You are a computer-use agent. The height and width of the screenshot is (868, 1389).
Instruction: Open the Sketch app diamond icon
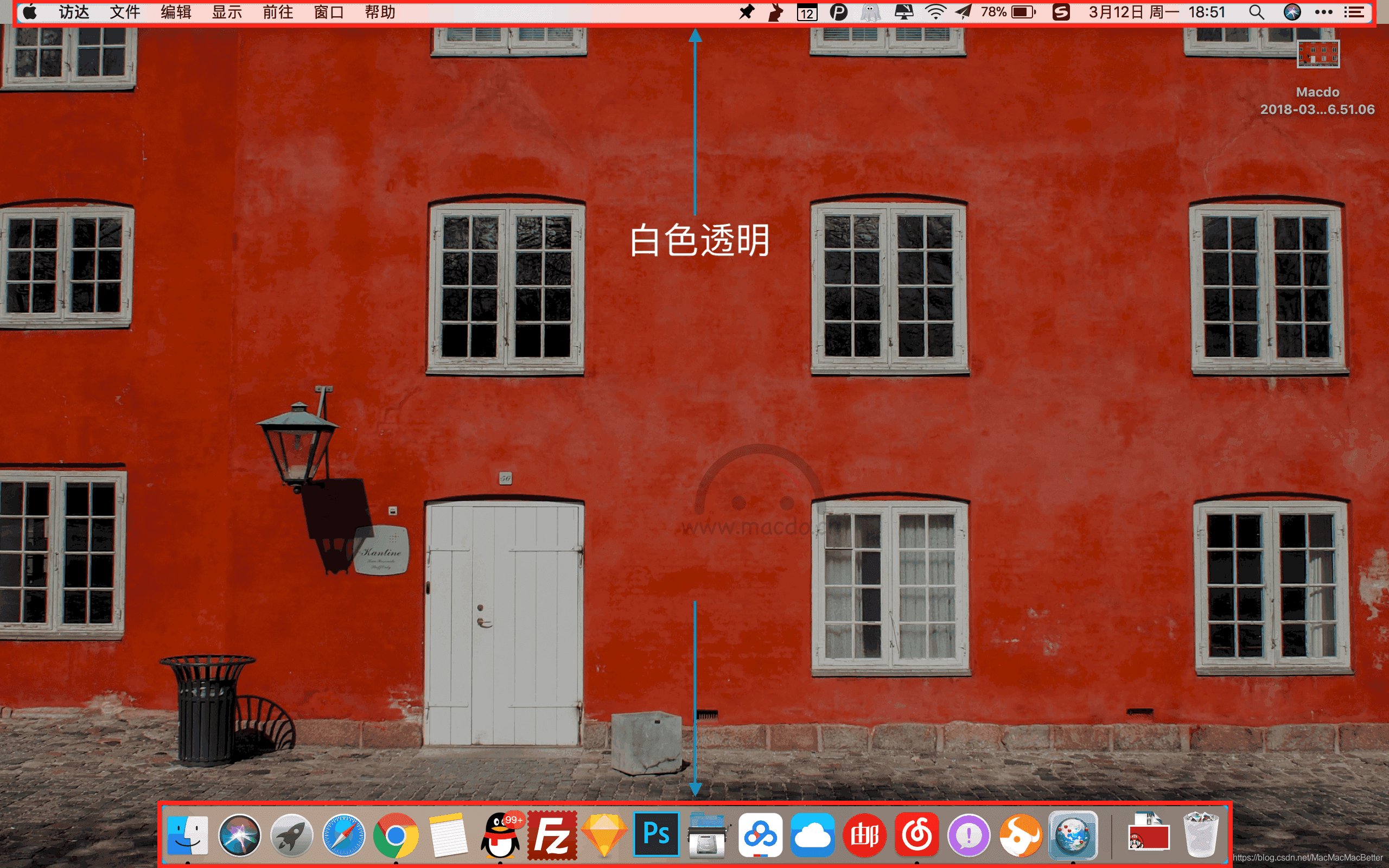pyautogui.click(x=604, y=835)
